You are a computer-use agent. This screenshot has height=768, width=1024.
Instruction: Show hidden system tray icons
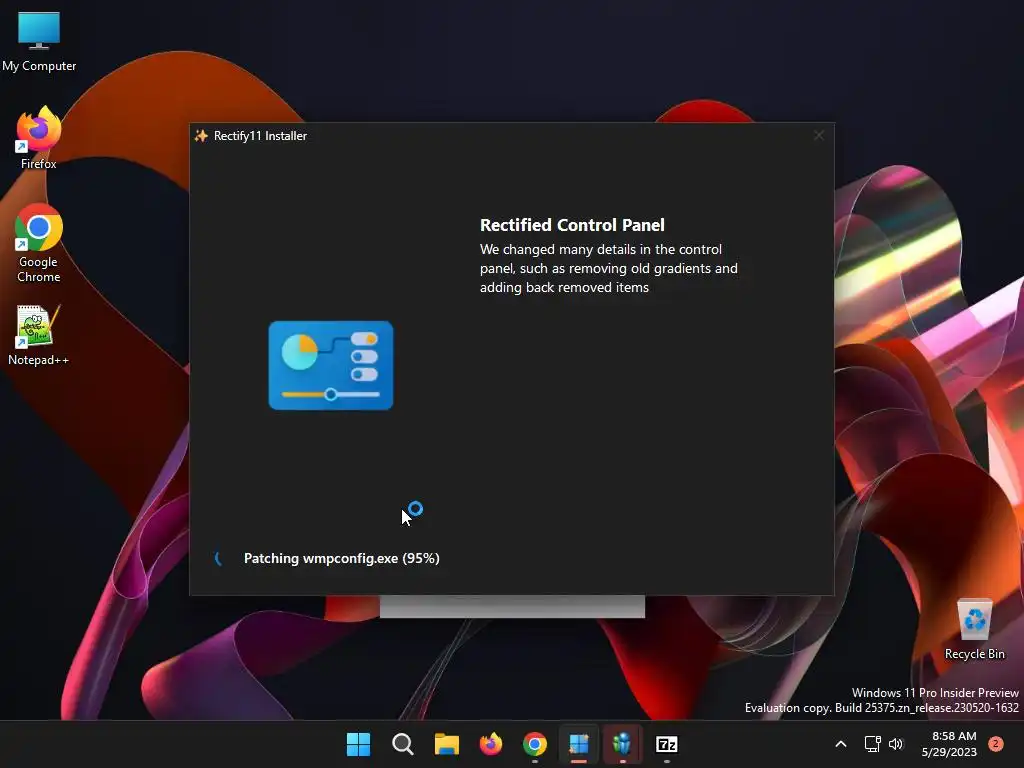(x=841, y=744)
